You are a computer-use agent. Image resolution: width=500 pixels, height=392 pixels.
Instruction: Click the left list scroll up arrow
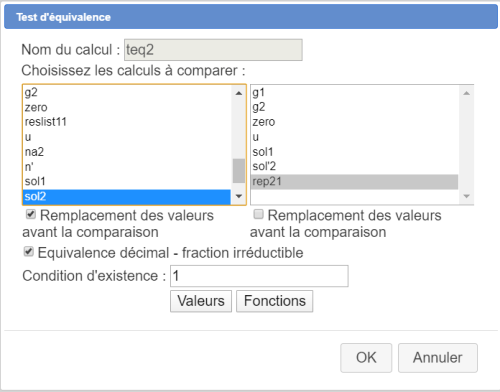pyautogui.click(x=239, y=93)
